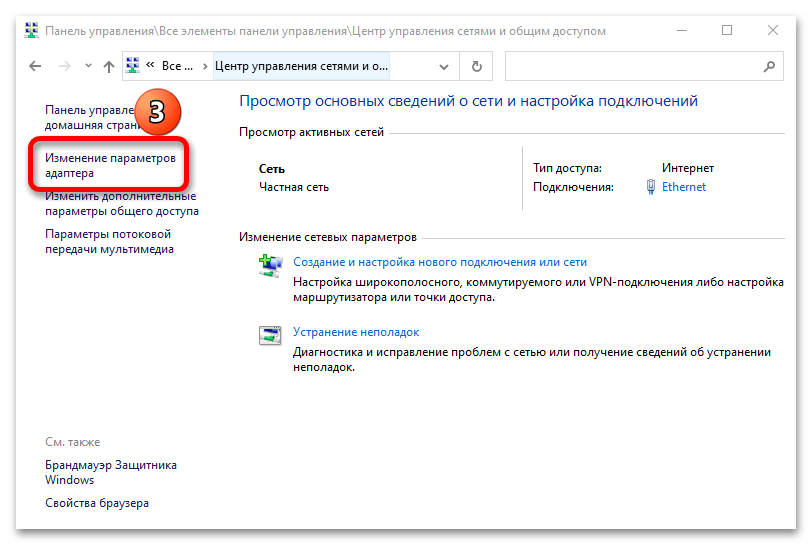Select the 'Все ...' breadcrumb segment
This screenshot has width=812, height=545.
(x=177, y=66)
